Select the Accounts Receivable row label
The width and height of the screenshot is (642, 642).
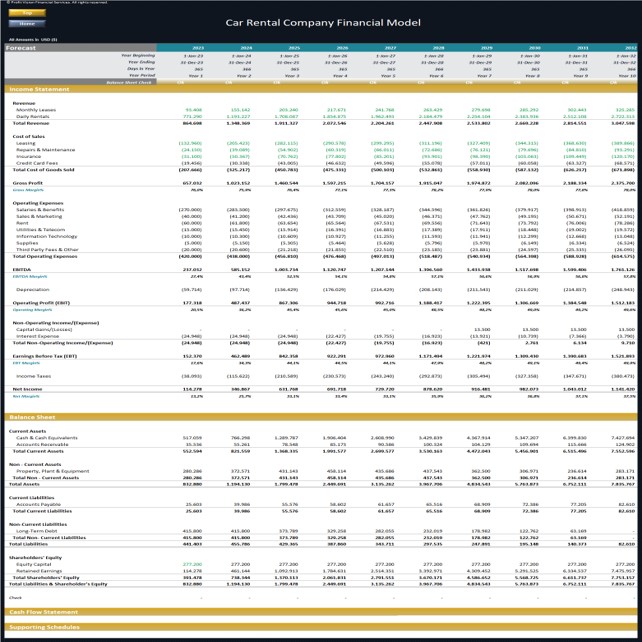click(x=42, y=444)
